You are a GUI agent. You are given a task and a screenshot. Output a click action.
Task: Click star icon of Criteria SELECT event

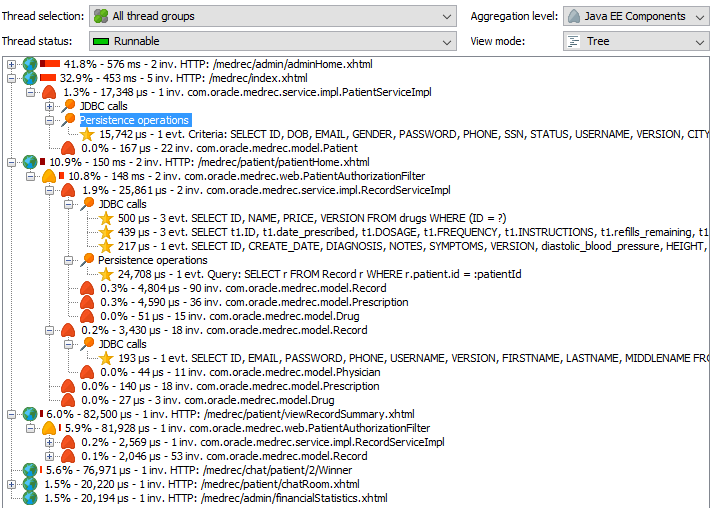(x=87, y=134)
